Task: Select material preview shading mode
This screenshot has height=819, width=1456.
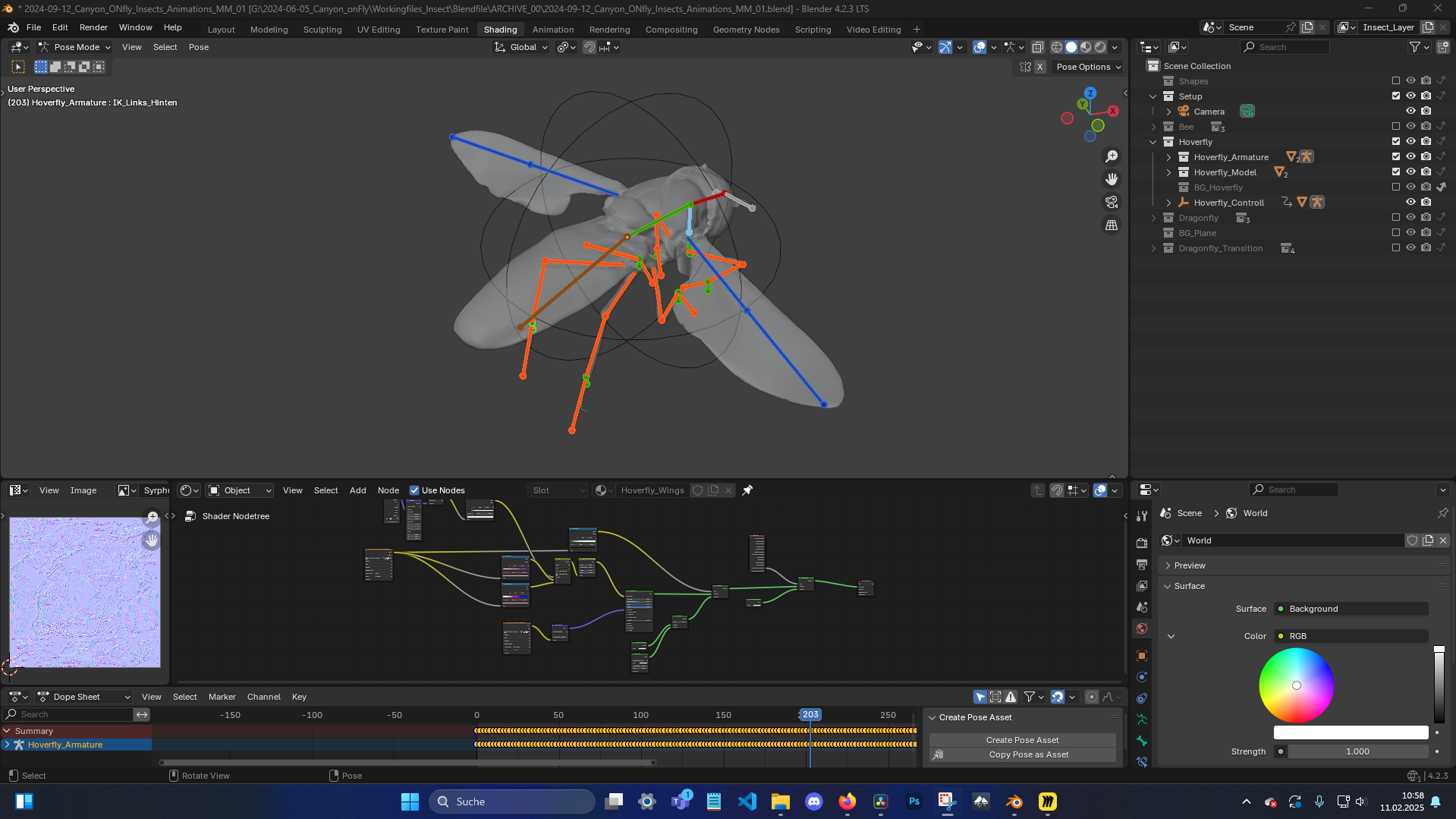Action: pyautogui.click(x=1086, y=47)
